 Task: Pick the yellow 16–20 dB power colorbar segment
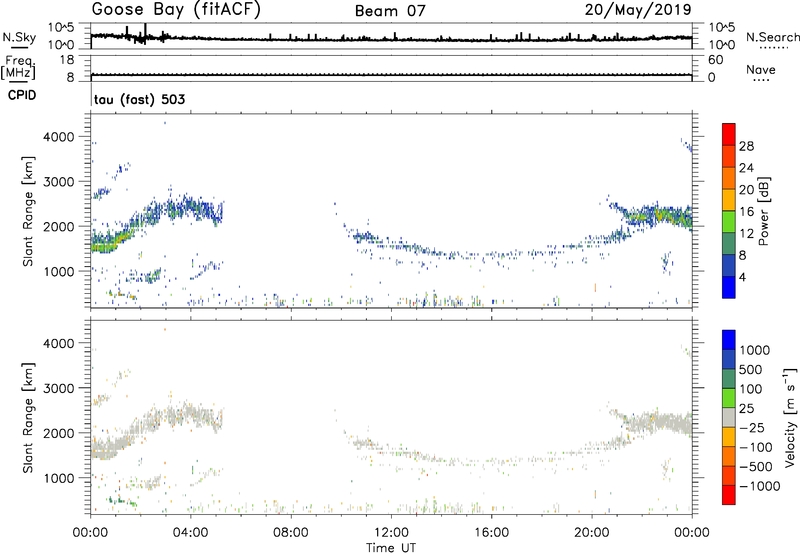(x=729, y=200)
